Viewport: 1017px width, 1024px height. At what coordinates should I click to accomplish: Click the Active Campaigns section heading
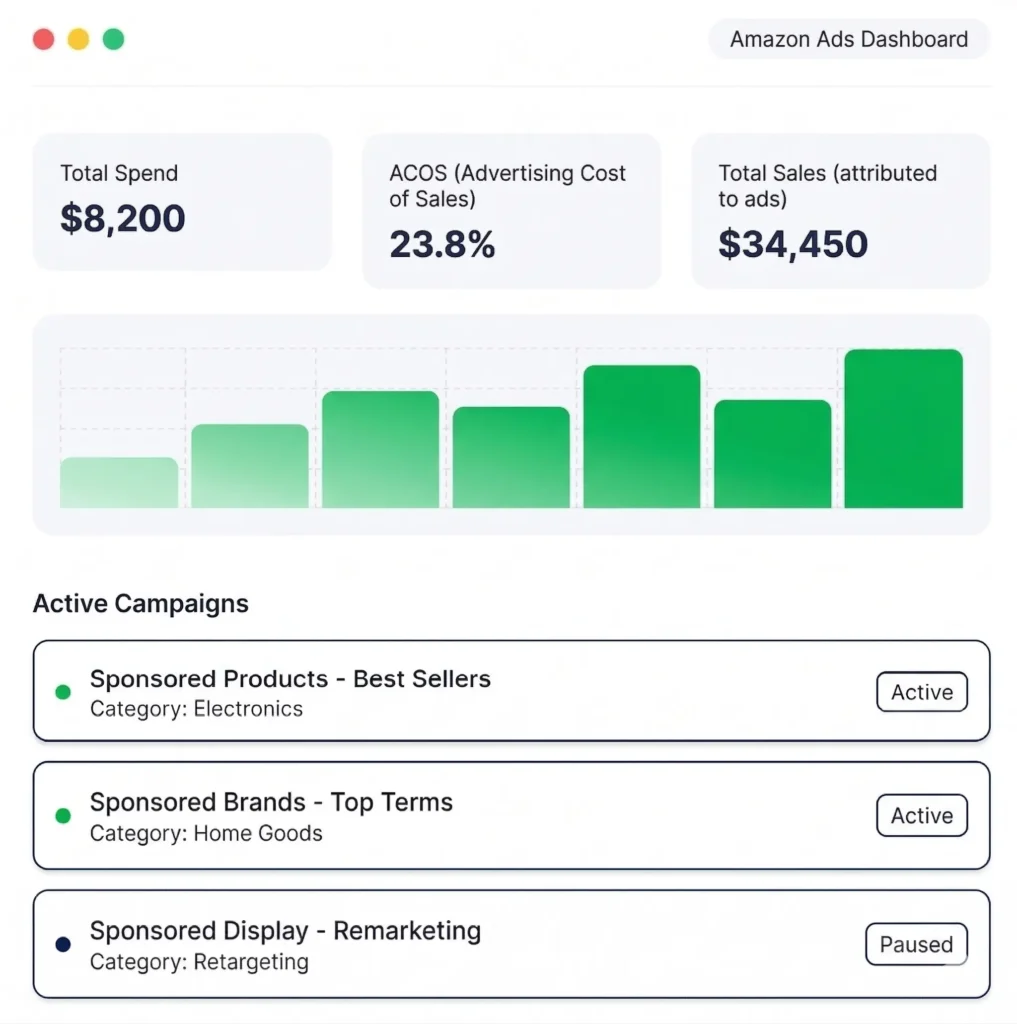pos(141,604)
